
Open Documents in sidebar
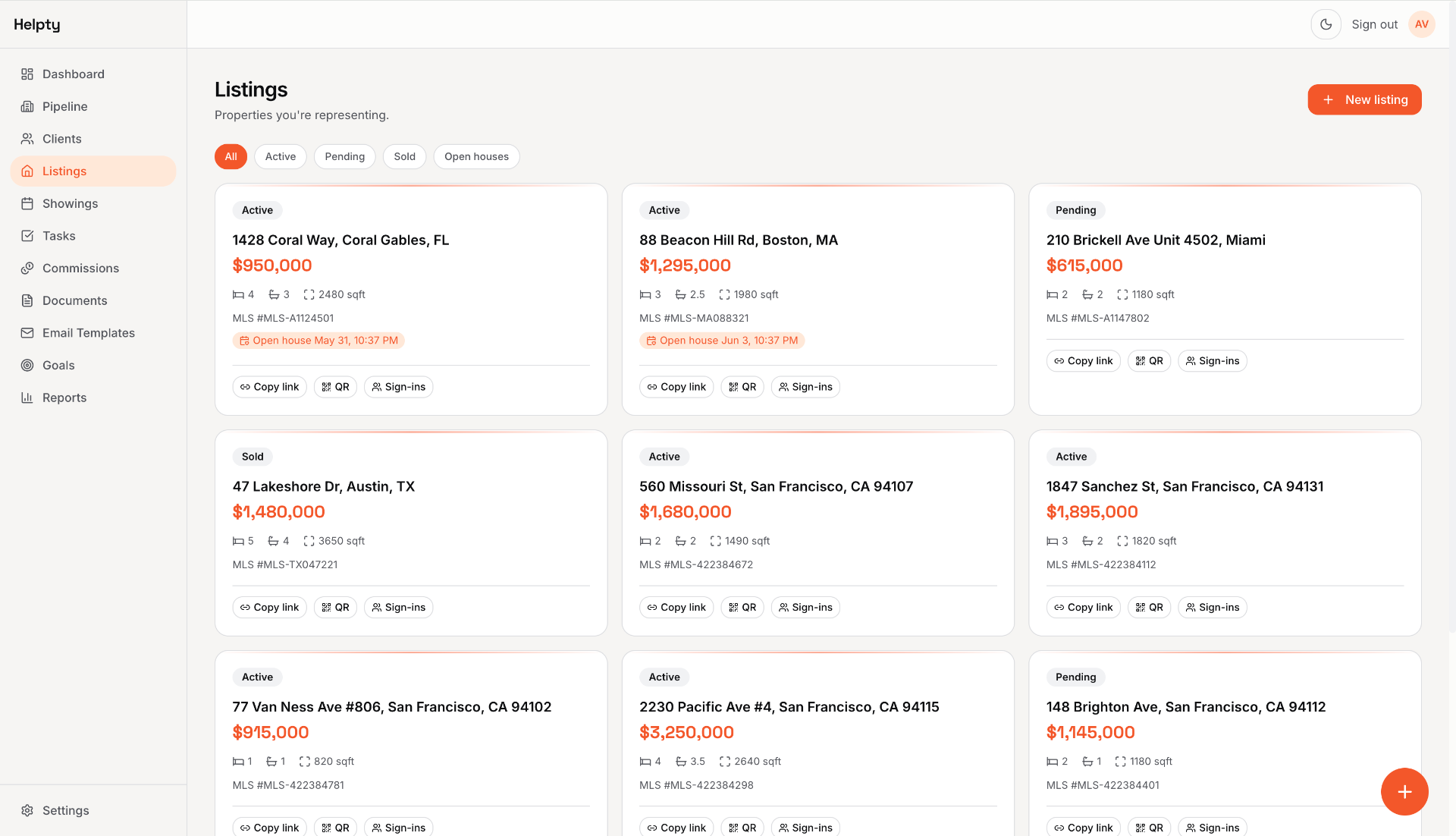(x=93, y=301)
